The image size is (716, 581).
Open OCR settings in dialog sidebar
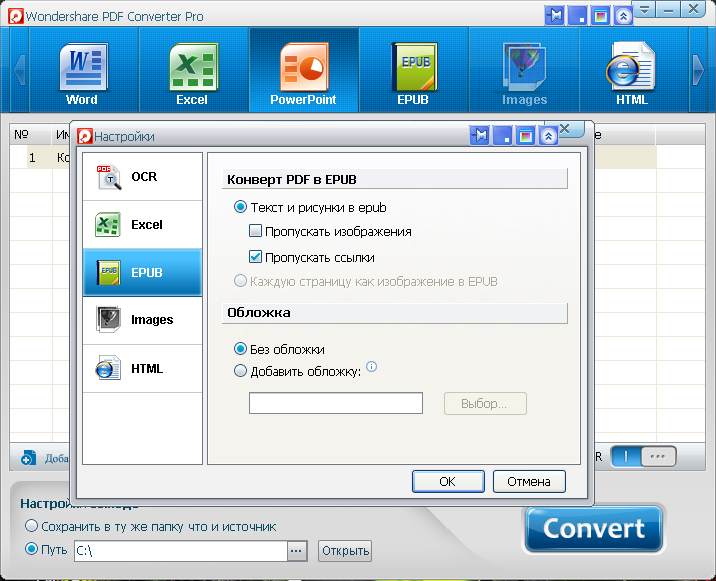click(142, 177)
